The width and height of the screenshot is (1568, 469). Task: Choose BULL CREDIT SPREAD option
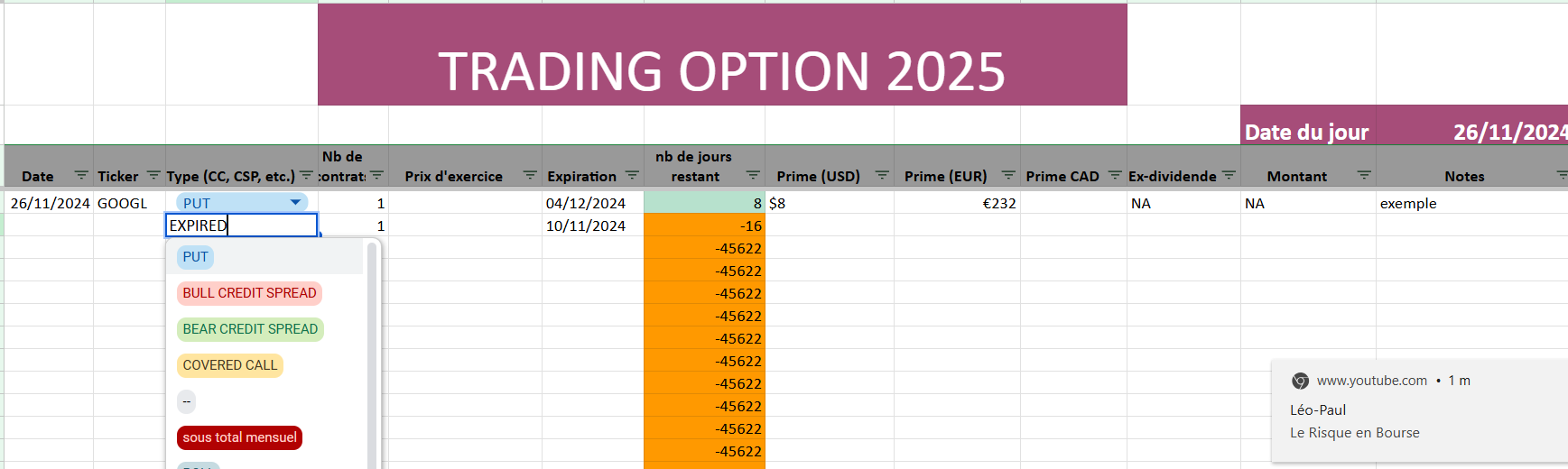click(x=249, y=293)
